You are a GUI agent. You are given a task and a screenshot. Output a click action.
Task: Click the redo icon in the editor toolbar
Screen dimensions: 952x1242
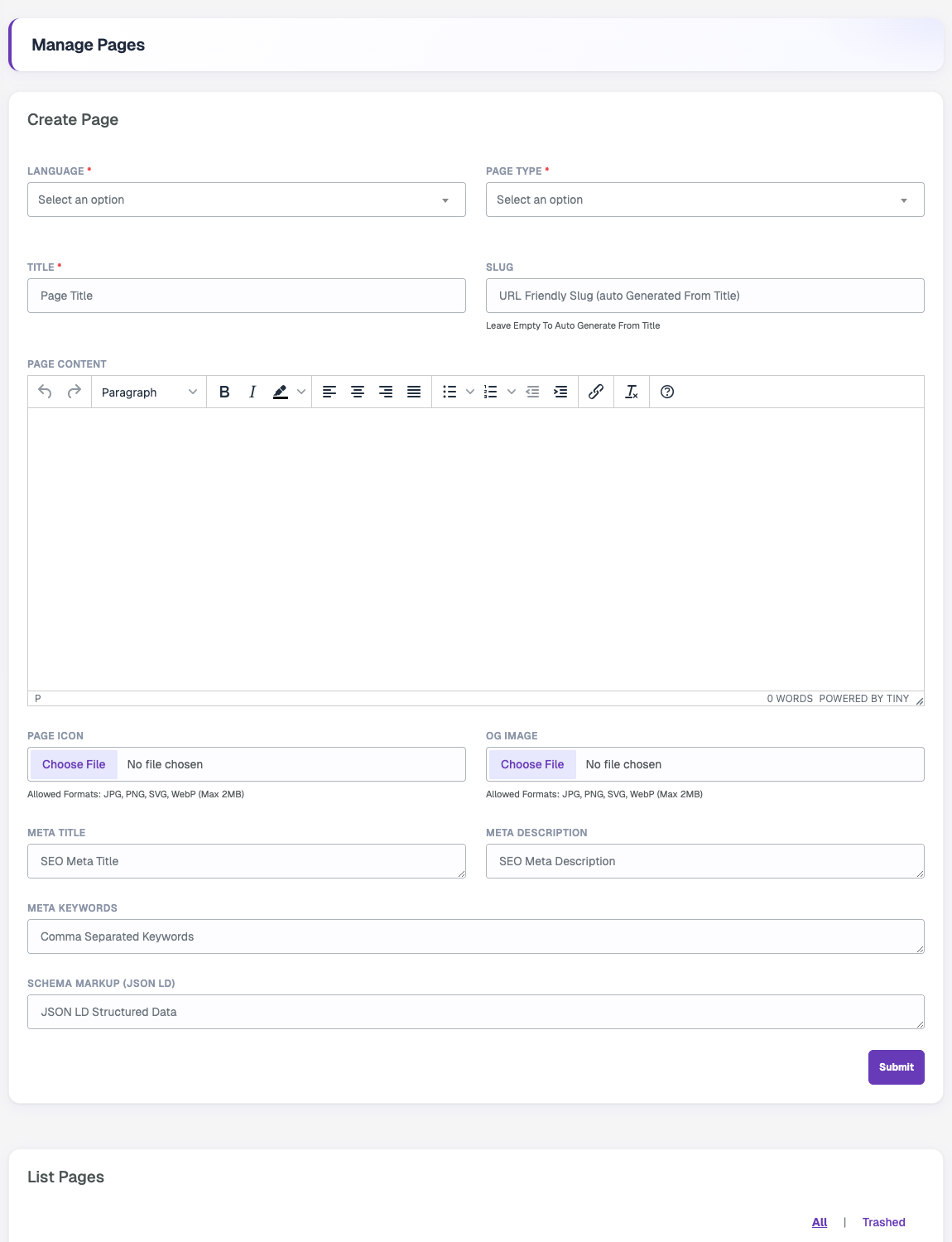pyautogui.click(x=75, y=392)
